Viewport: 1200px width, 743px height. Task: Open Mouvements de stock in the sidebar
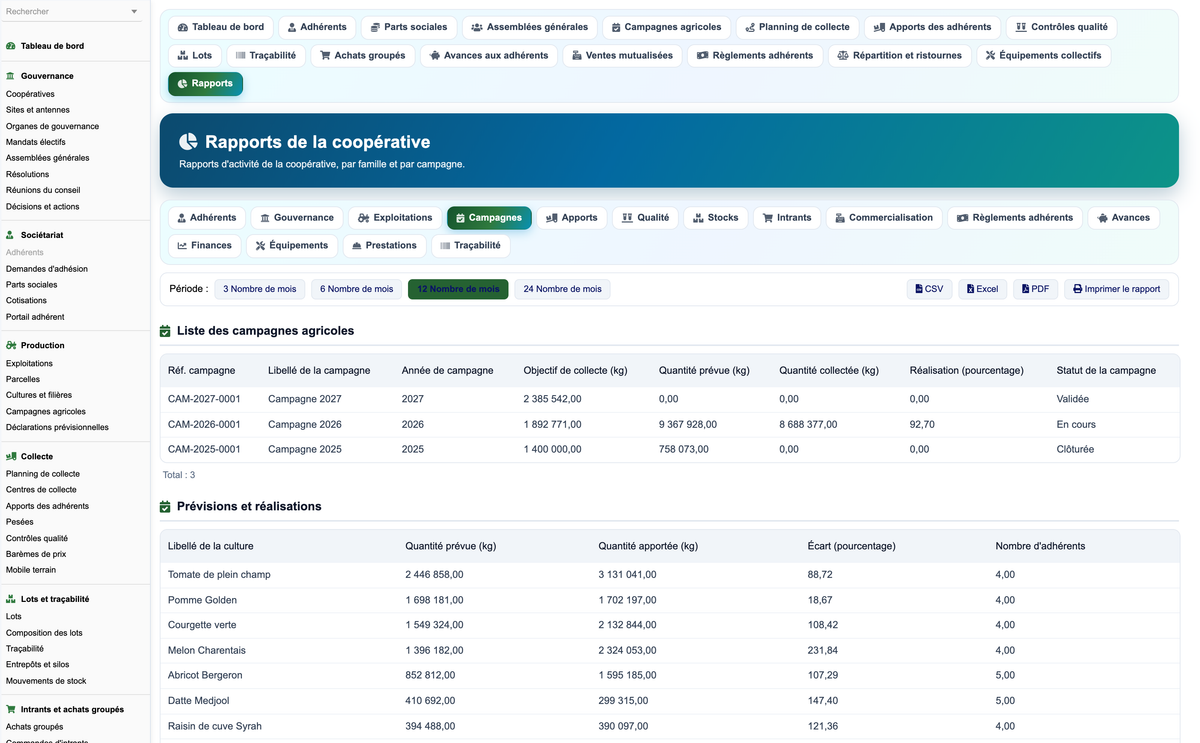[x=46, y=681]
